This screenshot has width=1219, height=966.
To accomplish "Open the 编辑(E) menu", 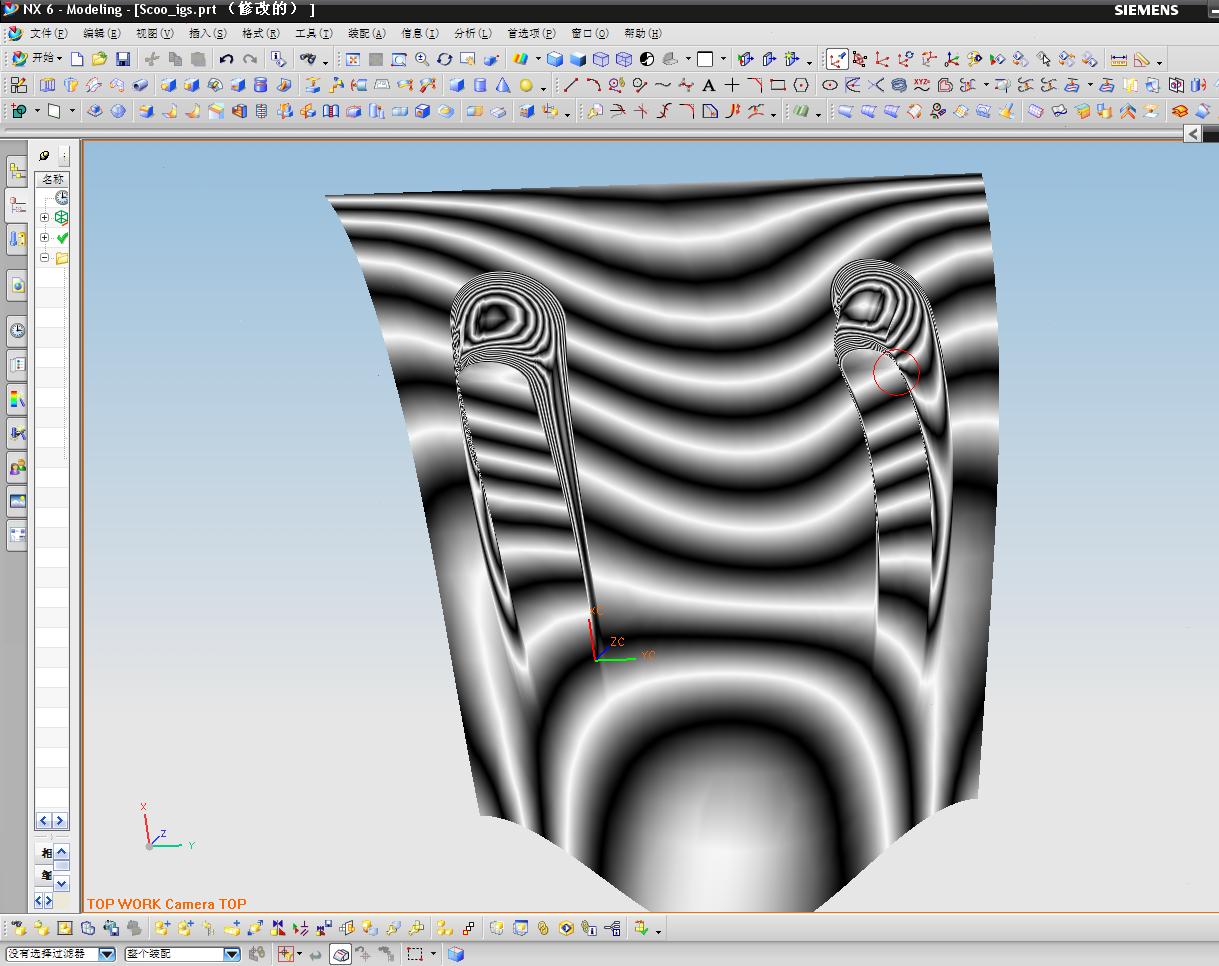I will (x=101, y=34).
